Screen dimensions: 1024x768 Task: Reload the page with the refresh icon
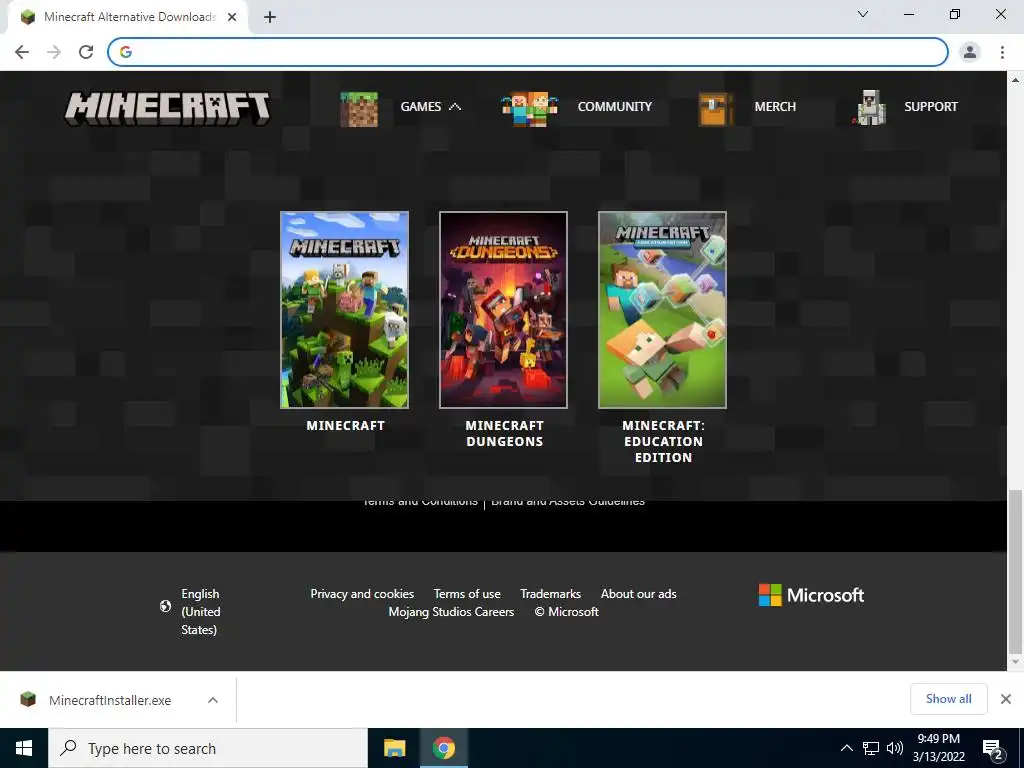tap(86, 52)
